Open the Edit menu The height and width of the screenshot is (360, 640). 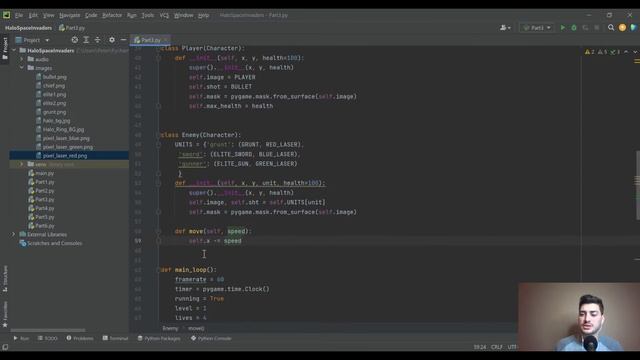point(33,15)
